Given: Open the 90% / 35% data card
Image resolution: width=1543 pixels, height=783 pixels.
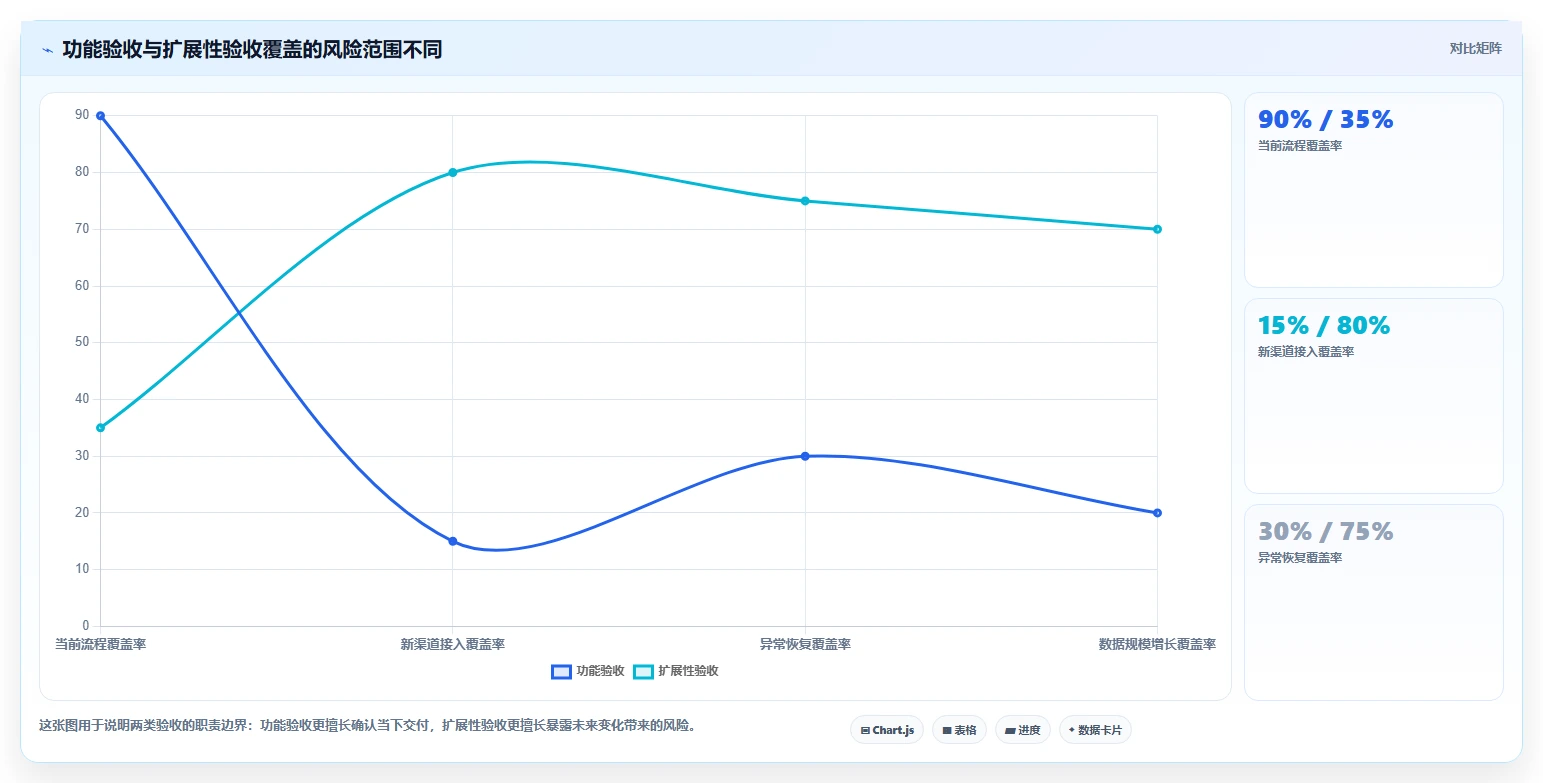Looking at the screenshot, I should point(1373,190).
